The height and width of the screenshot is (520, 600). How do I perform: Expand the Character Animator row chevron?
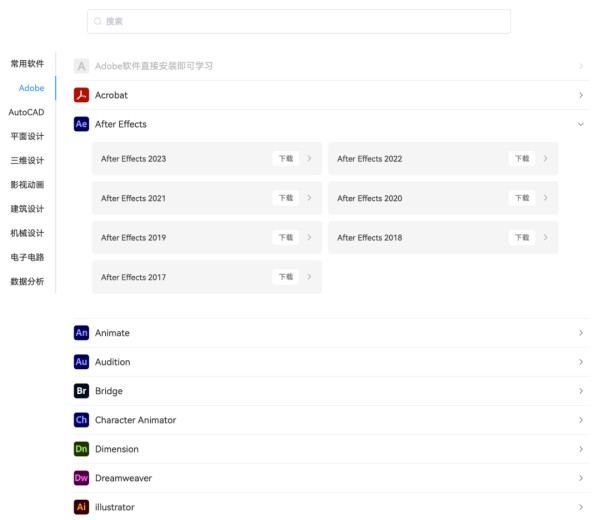point(581,420)
